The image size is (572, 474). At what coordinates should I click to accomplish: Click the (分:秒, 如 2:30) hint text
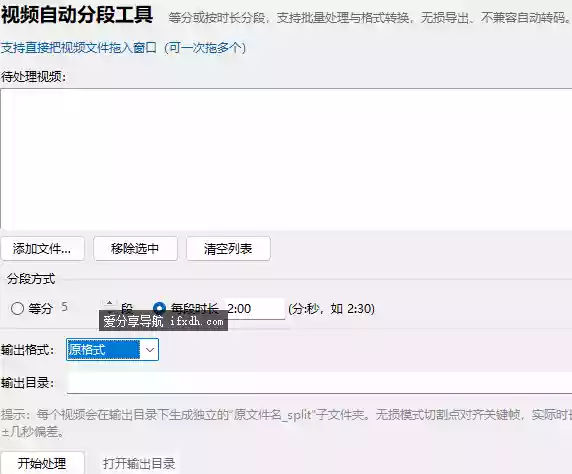coord(331,309)
